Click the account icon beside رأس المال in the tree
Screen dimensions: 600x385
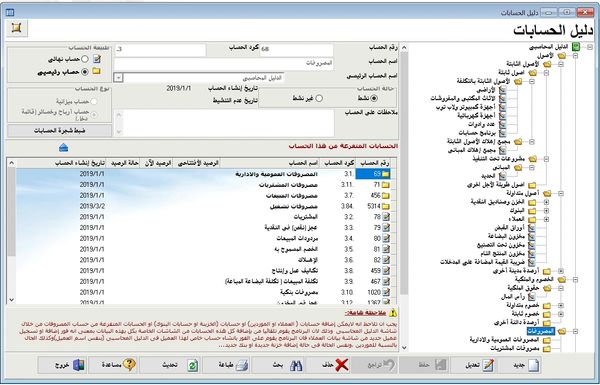[x=532, y=297]
